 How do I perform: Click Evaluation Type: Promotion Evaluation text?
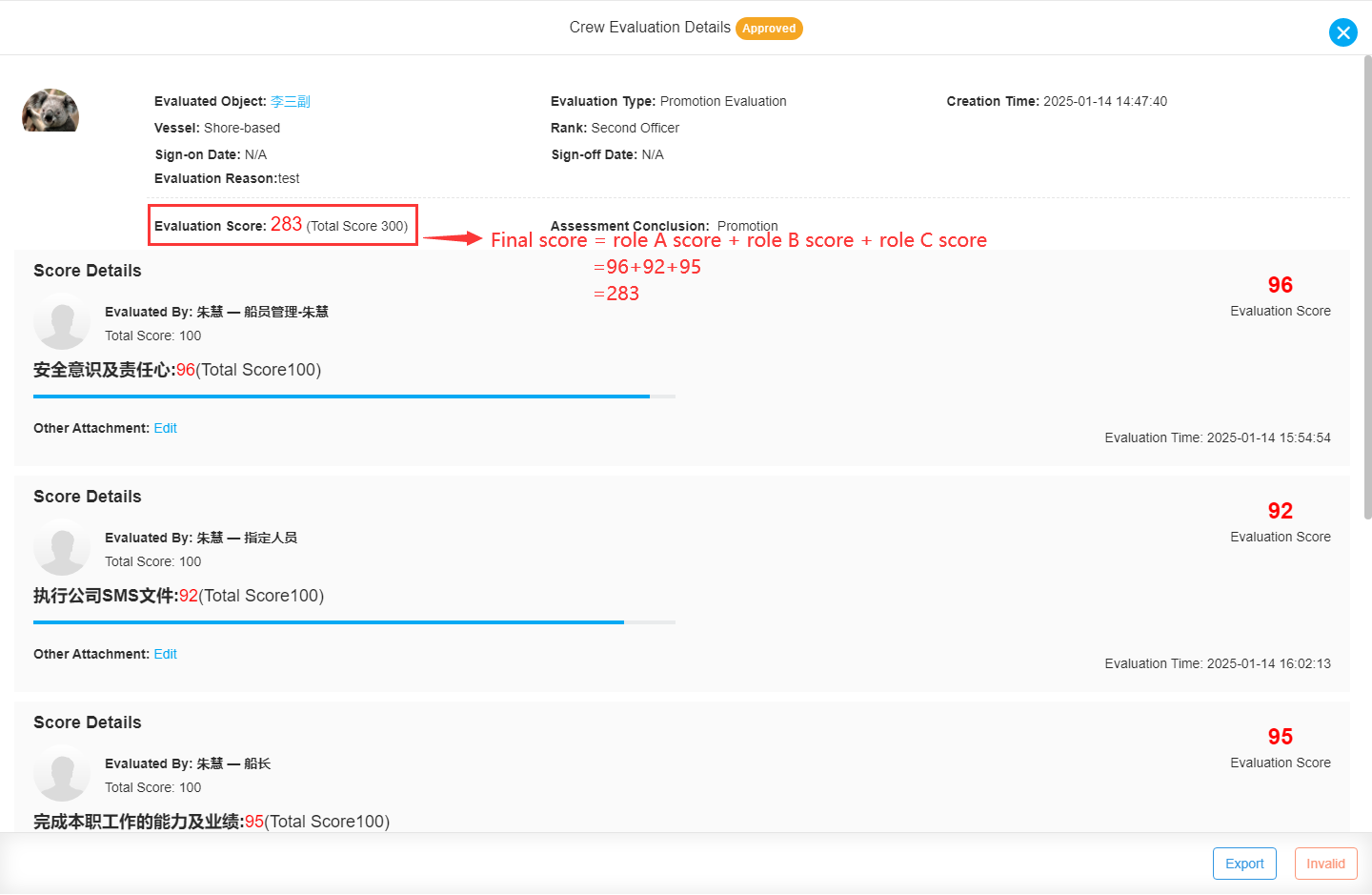click(669, 101)
